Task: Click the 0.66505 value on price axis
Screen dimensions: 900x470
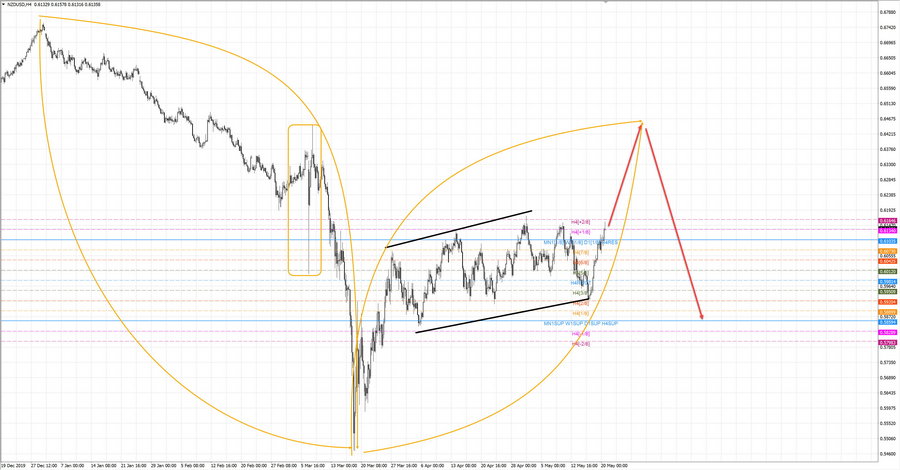Action: (x=887, y=57)
